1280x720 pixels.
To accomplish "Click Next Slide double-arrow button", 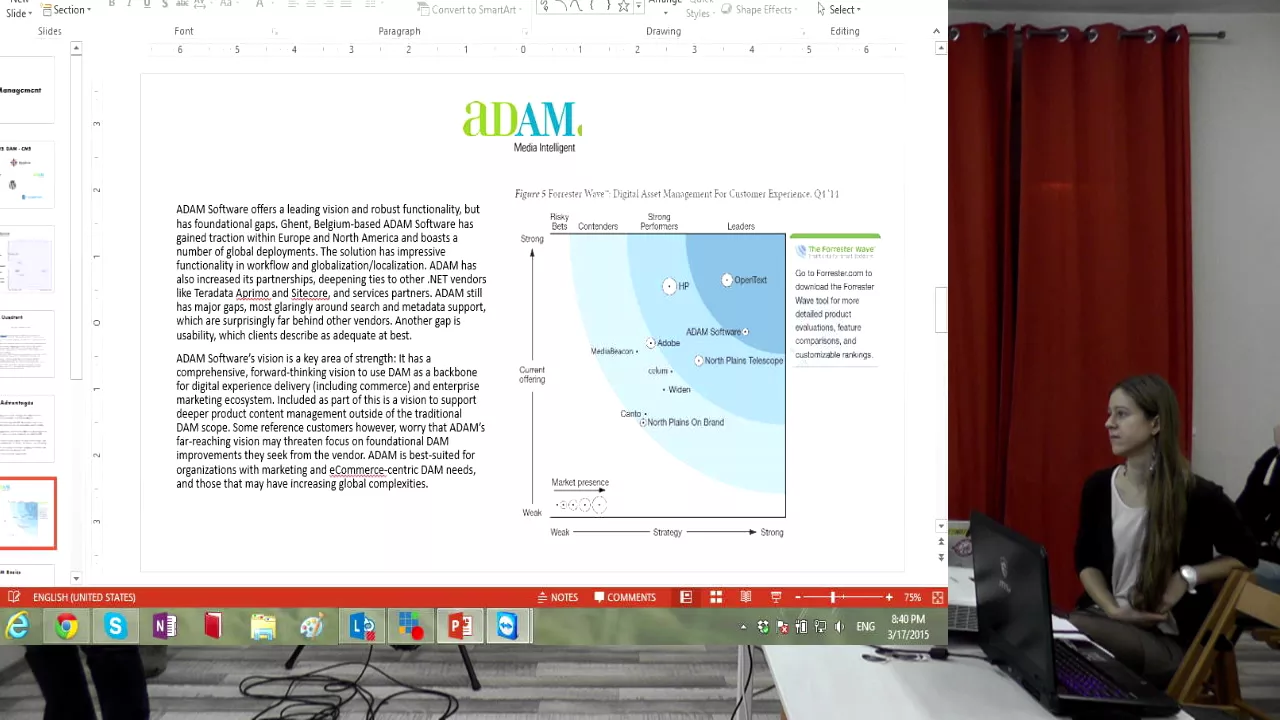I will [x=940, y=557].
